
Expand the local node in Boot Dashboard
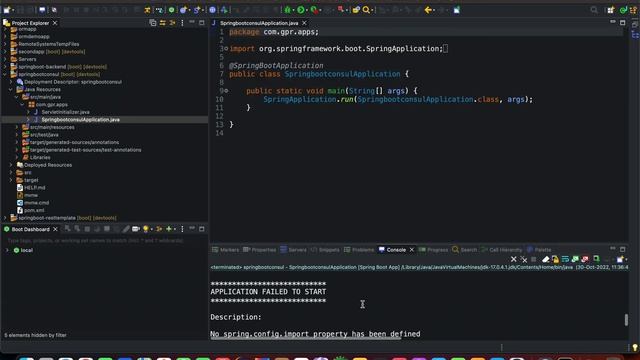pos(7,250)
